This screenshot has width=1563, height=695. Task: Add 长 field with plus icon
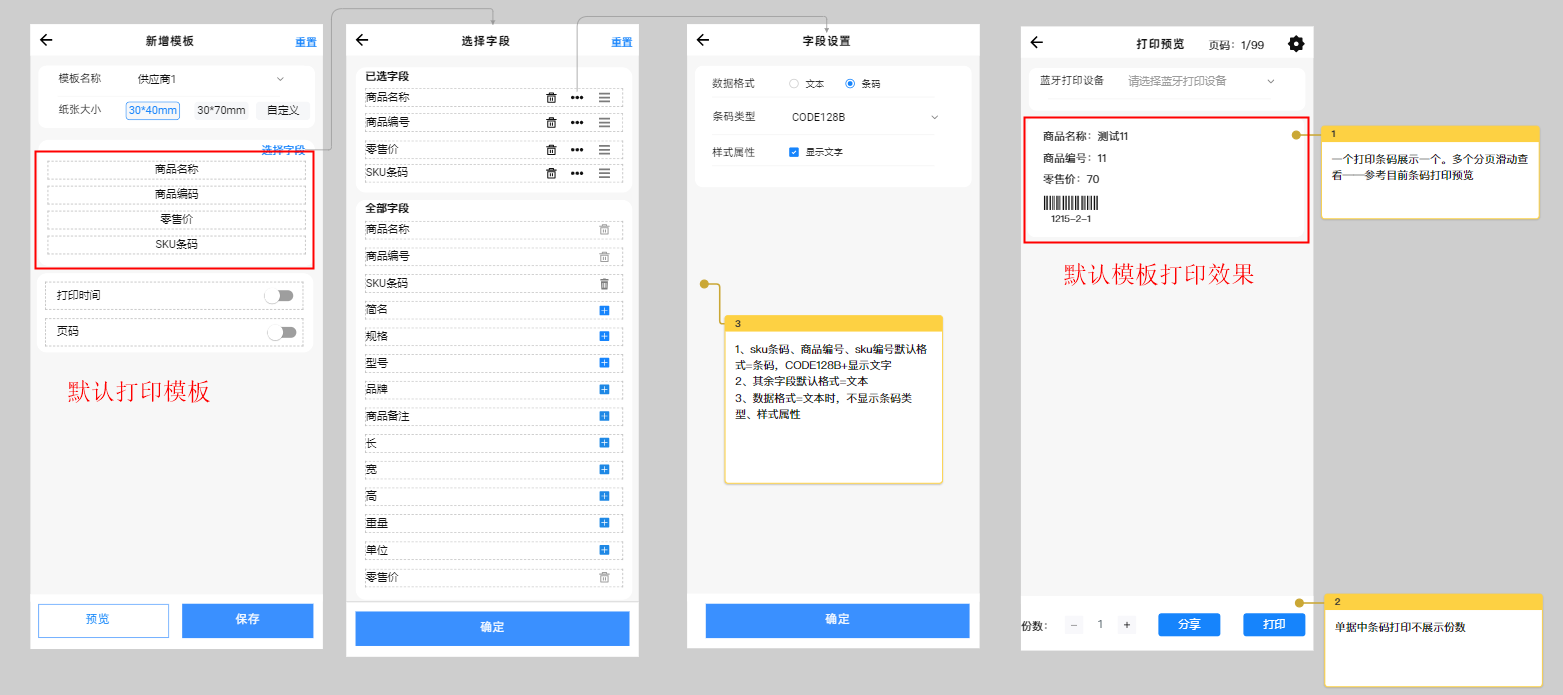604,442
